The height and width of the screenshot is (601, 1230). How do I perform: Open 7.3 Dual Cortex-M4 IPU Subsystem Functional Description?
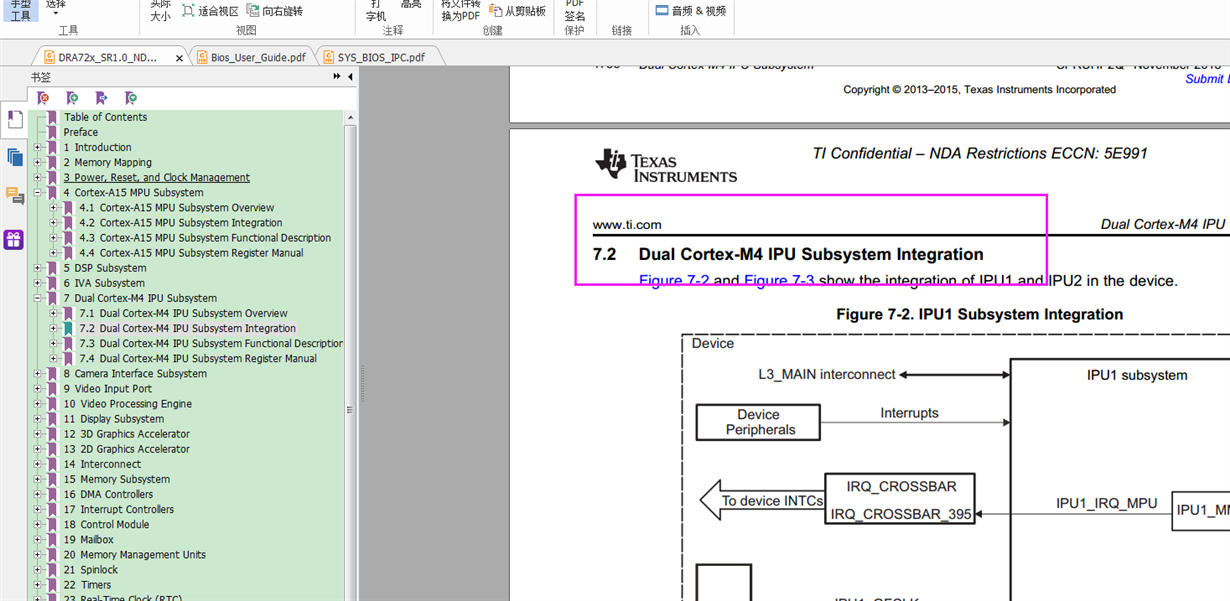click(x=211, y=343)
